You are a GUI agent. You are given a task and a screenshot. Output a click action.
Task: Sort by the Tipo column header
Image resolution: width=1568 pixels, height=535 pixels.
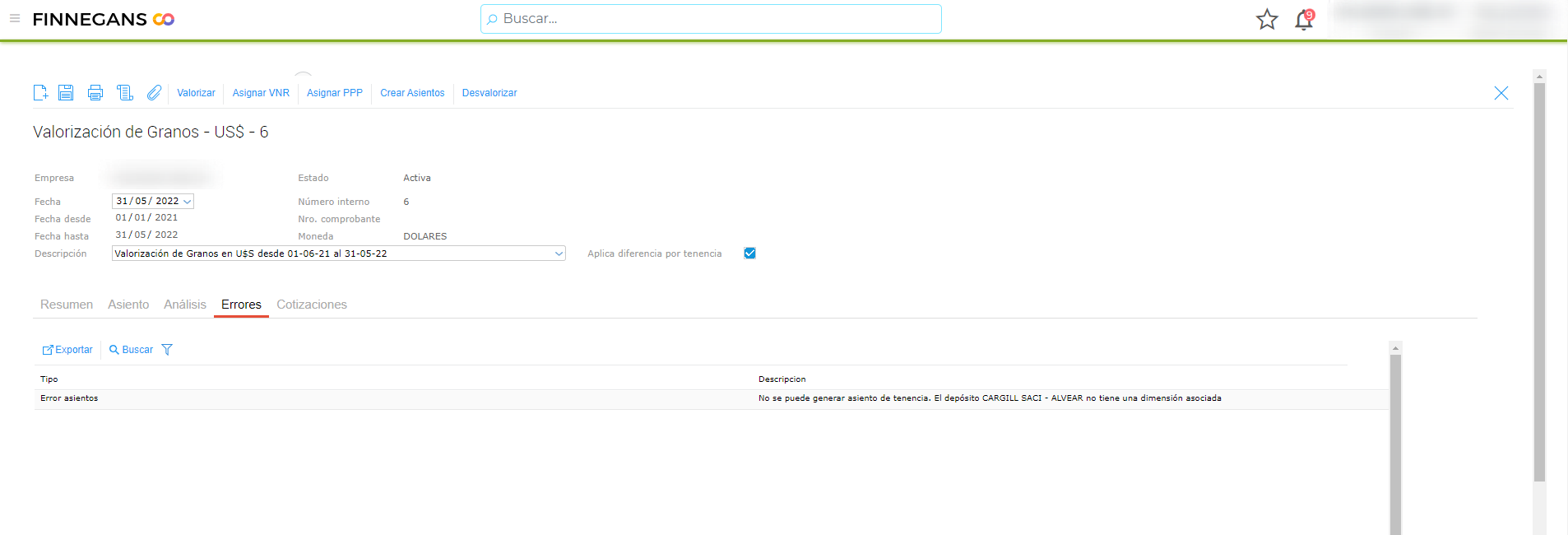point(49,379)
